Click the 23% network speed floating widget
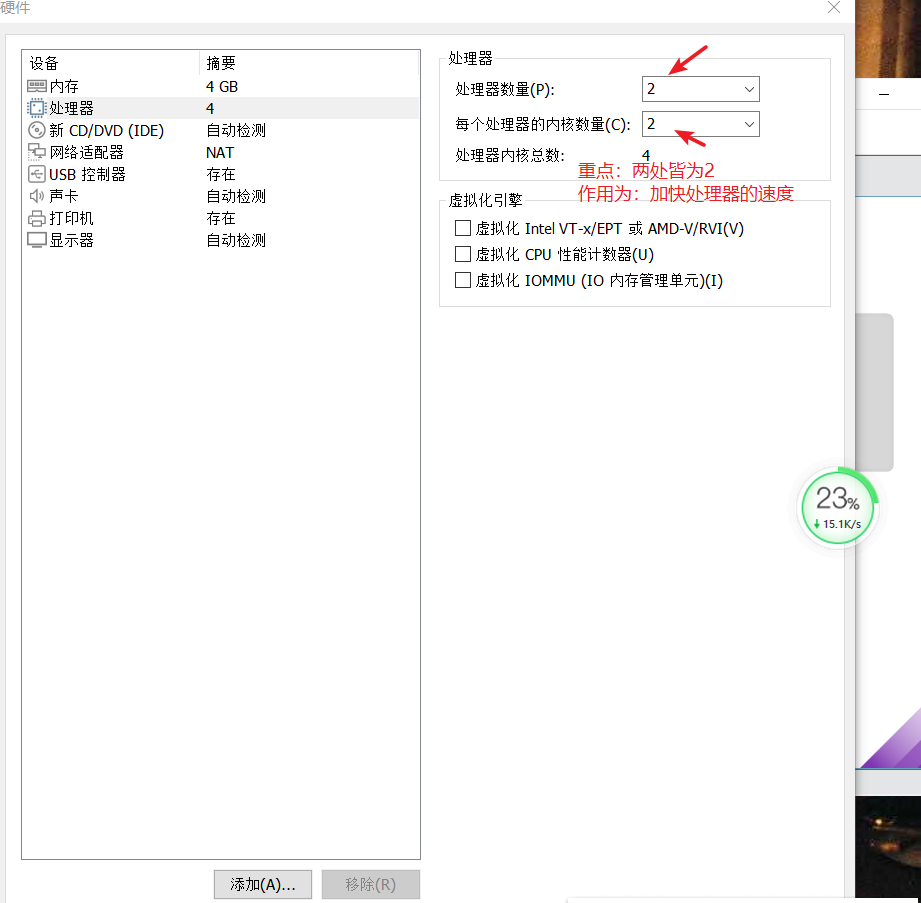Screen dimensions: 921x903 click(838, 508)
